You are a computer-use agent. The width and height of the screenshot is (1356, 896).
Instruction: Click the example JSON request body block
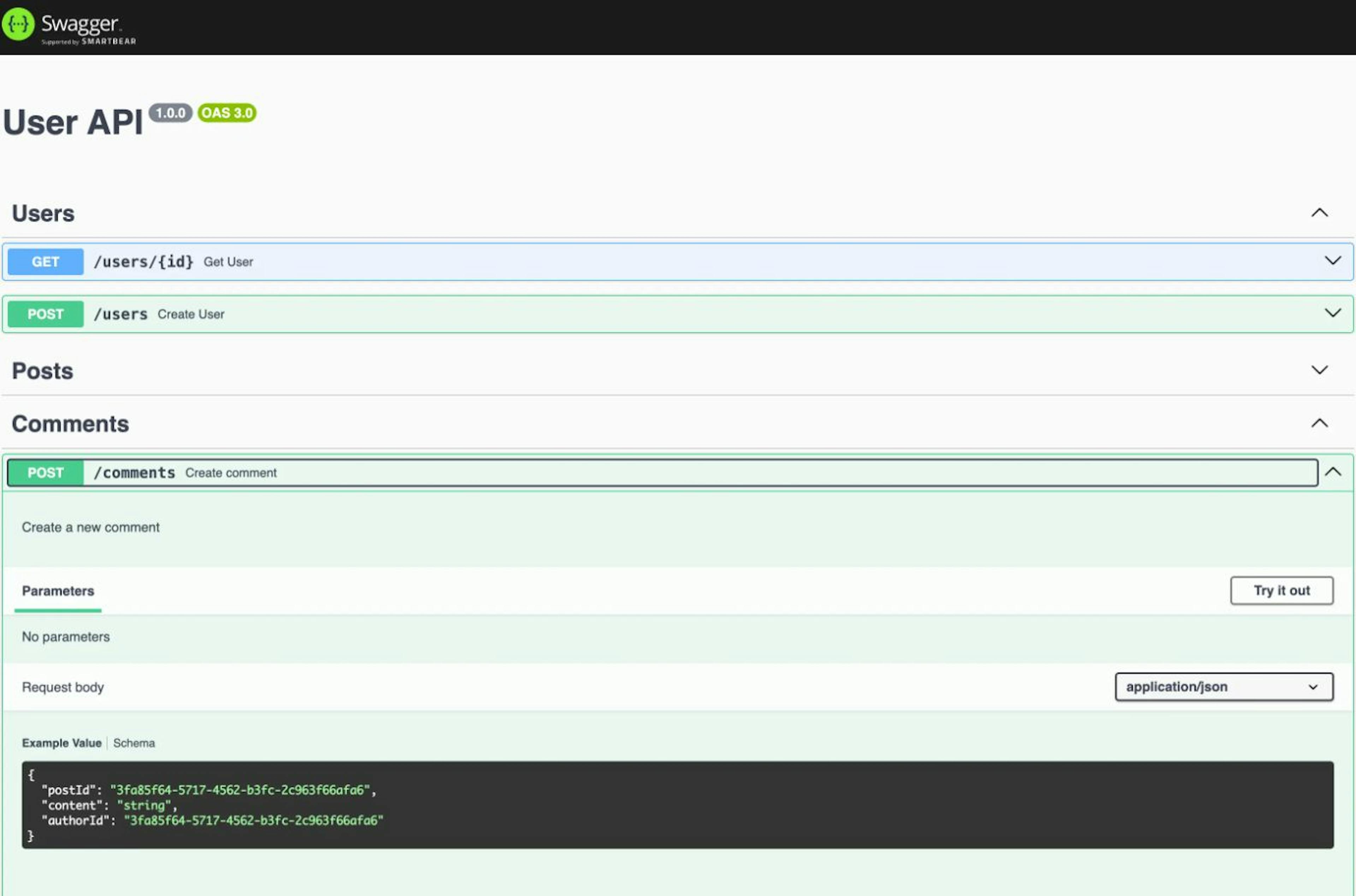677,805
